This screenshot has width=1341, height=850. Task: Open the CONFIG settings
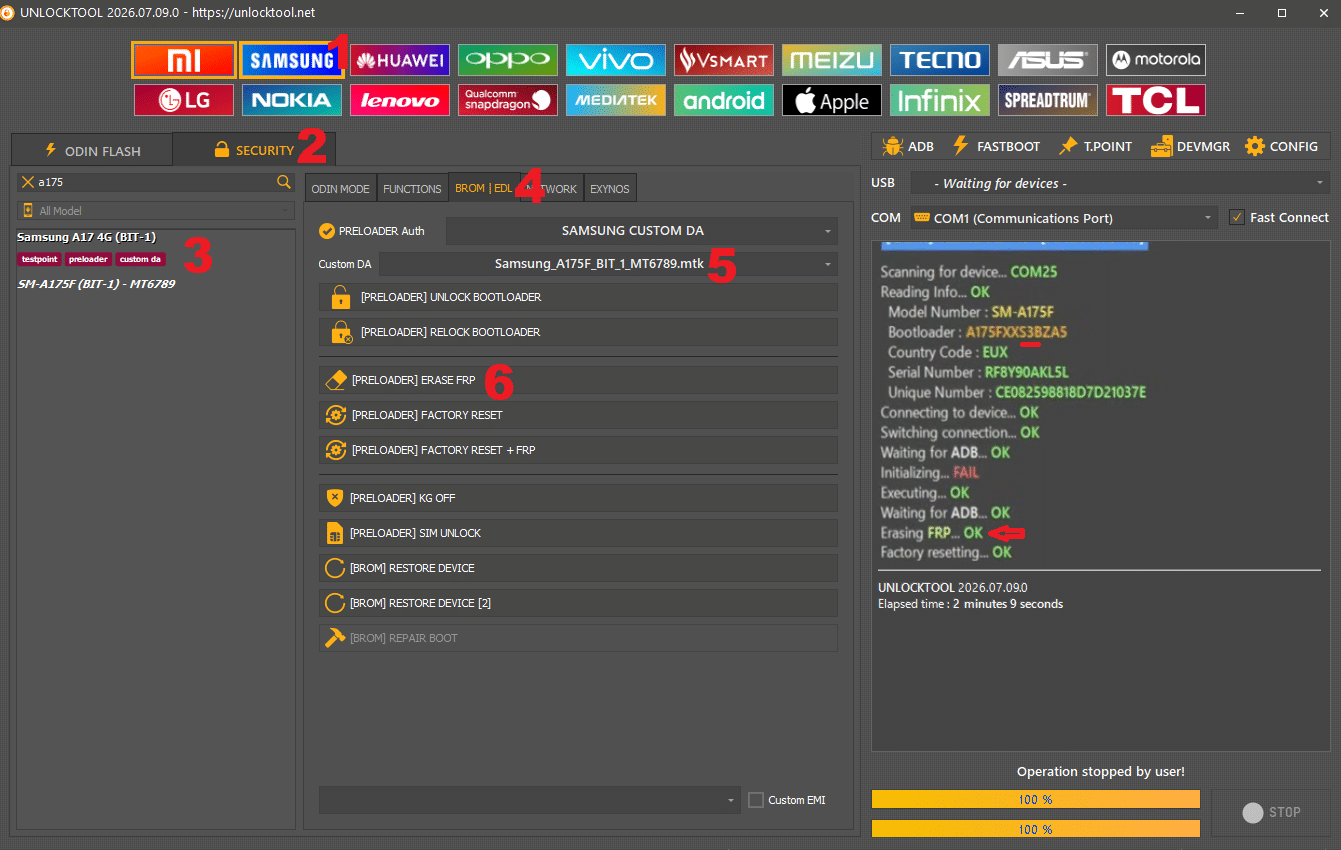coord(1281,146)
